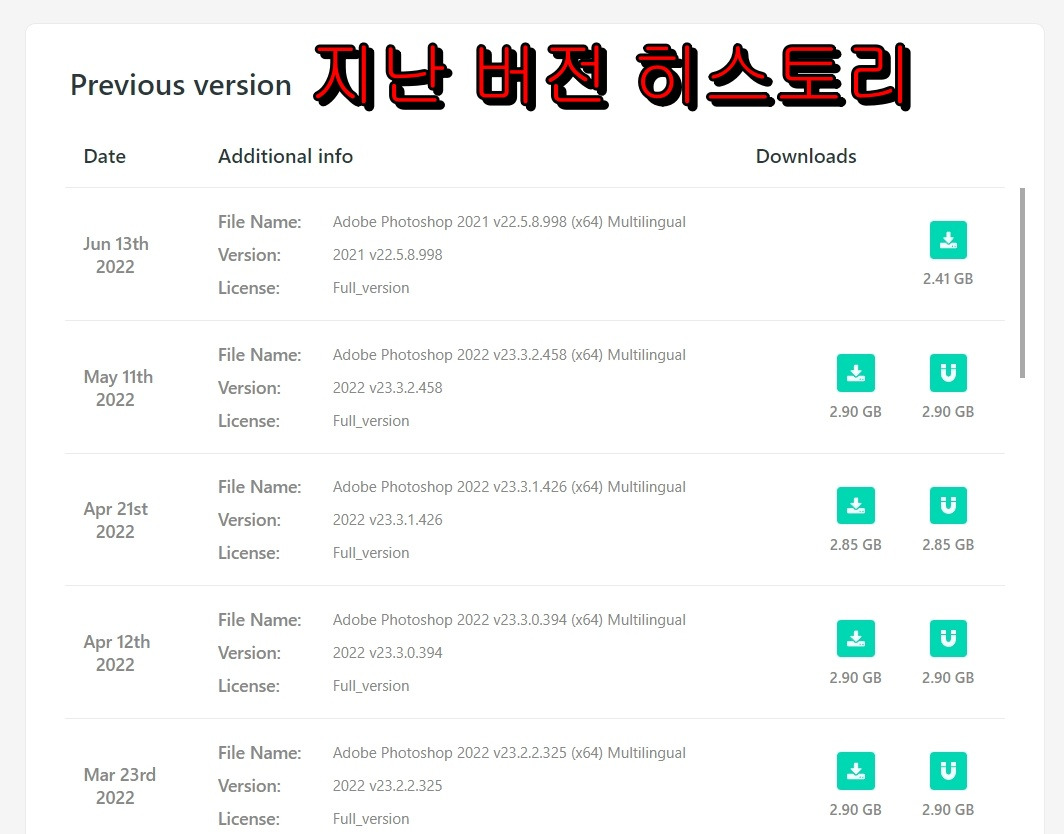Open the torrent download icon beside 2.90 GB for May 11th
The width and height of the screenshot is (1064, 834).
[x=947, y=373]
